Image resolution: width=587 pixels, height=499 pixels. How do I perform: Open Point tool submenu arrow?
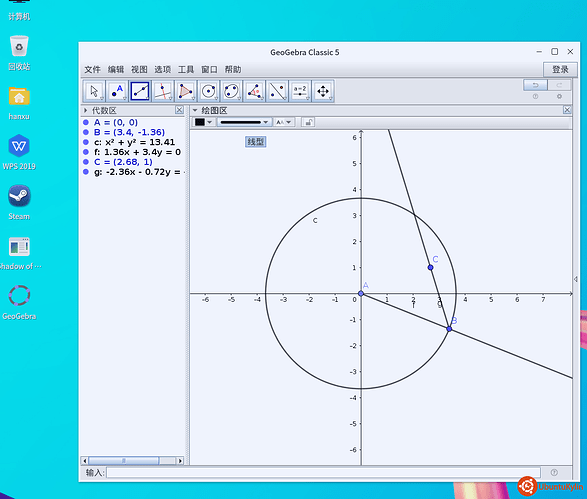click(125, 98)
